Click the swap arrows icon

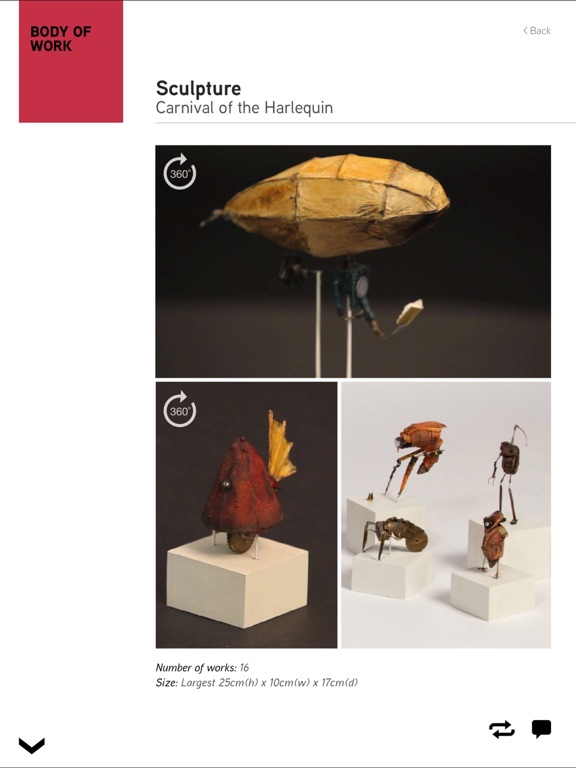(502, 729)
